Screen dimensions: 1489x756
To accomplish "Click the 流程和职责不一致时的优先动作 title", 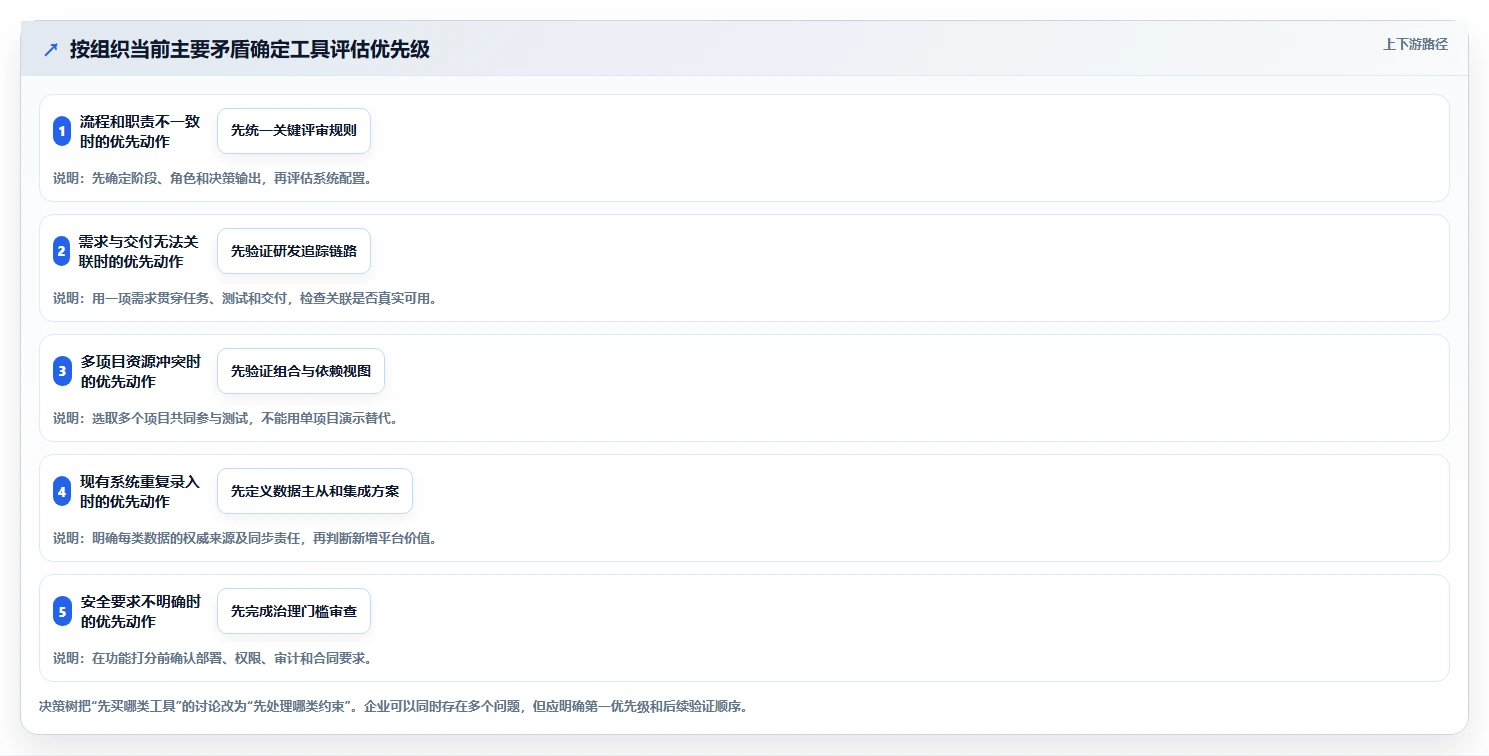I will (140, 131).
